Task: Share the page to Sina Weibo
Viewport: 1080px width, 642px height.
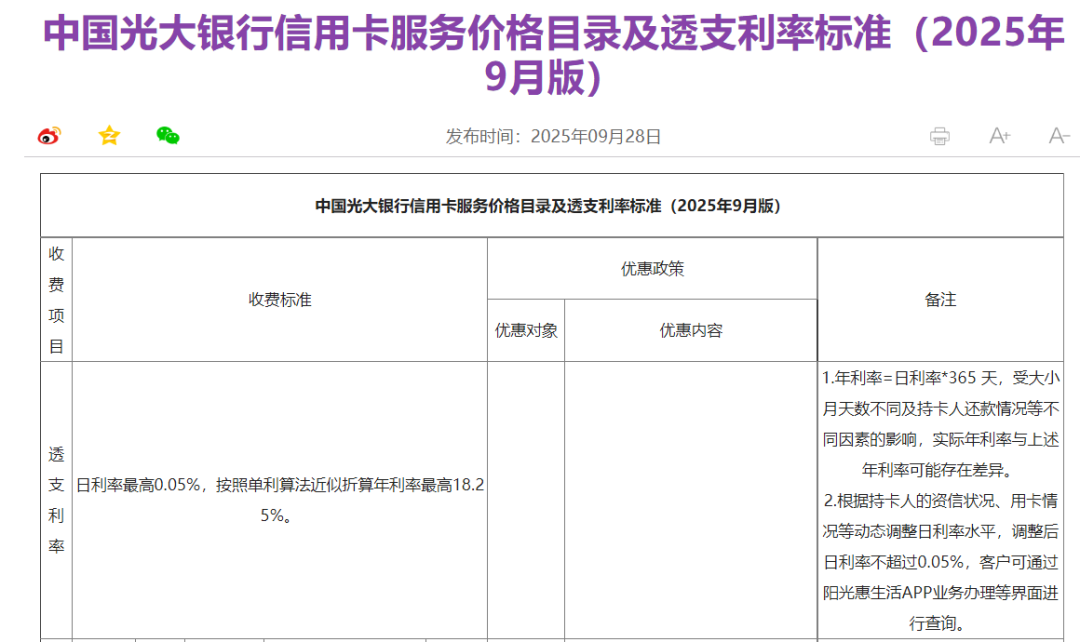Action: click(x=49, y=136)
